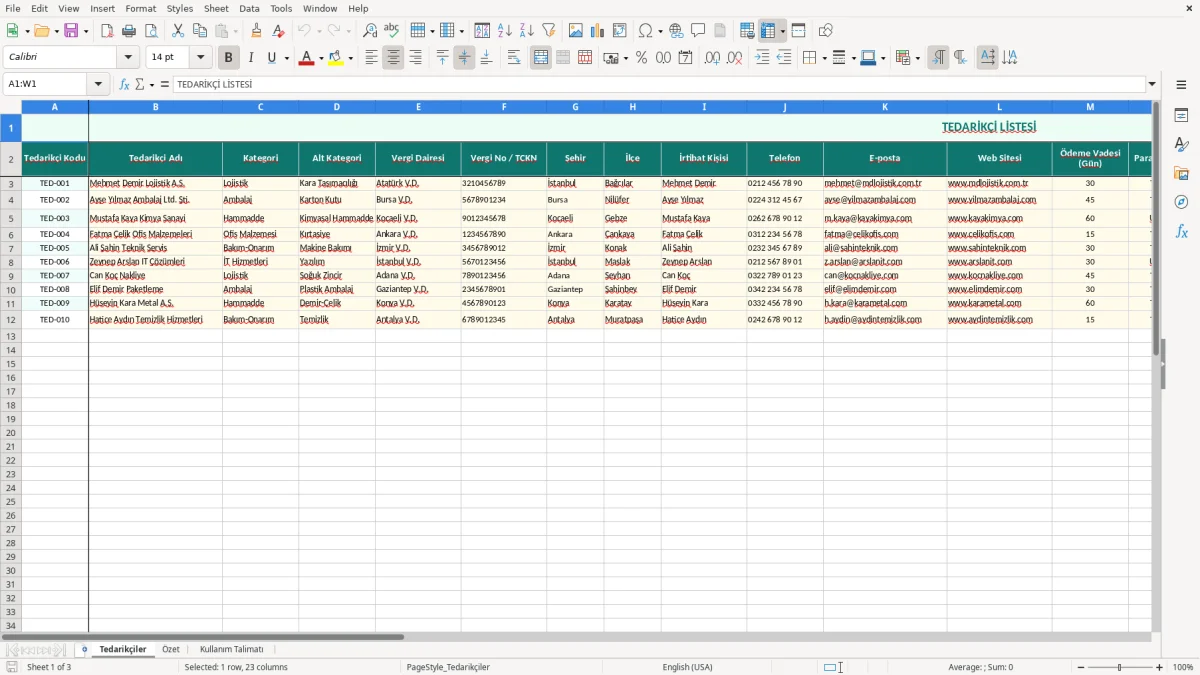The height and width of the screenshot is (675, 1200).
Task: Open Find & Replace icon
Action: [370, 31]
